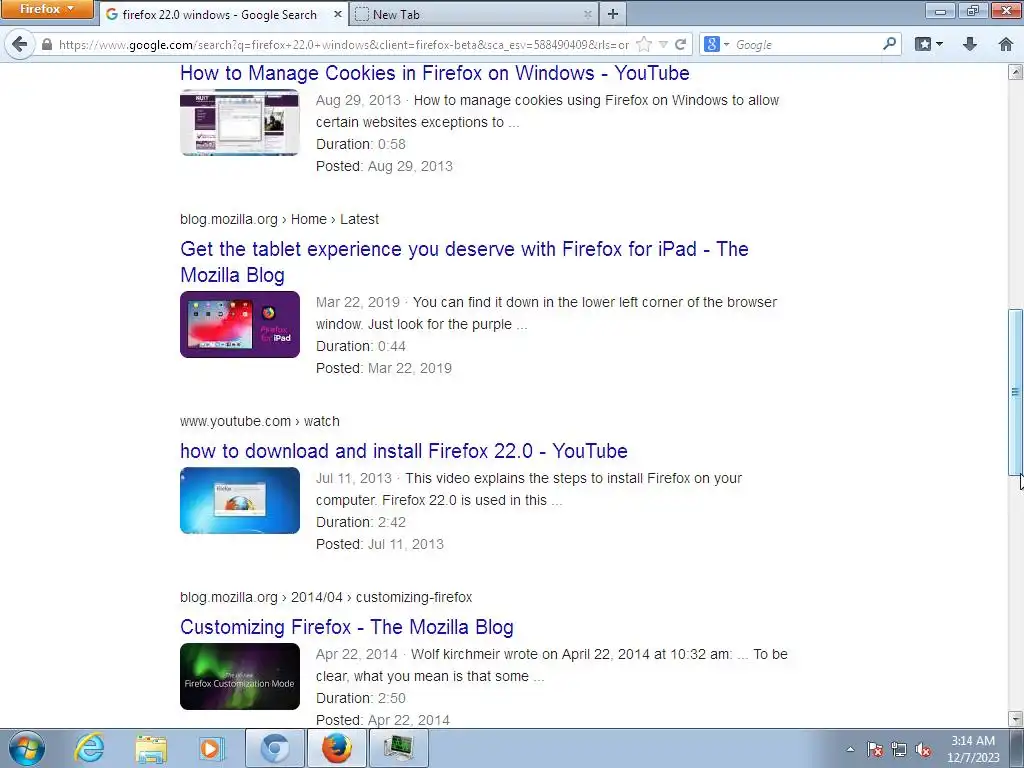This screenshot has width=1024, height=768.
Task: Launch Internet Explorer from the taskbar
Action: click(x=89, y=748)
